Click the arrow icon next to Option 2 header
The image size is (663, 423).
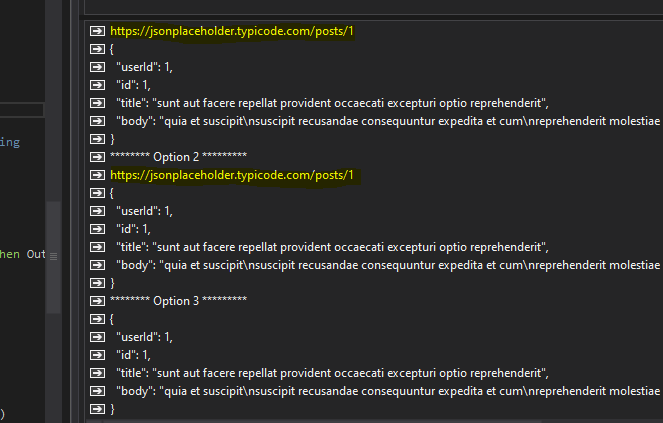click(97, 157)
